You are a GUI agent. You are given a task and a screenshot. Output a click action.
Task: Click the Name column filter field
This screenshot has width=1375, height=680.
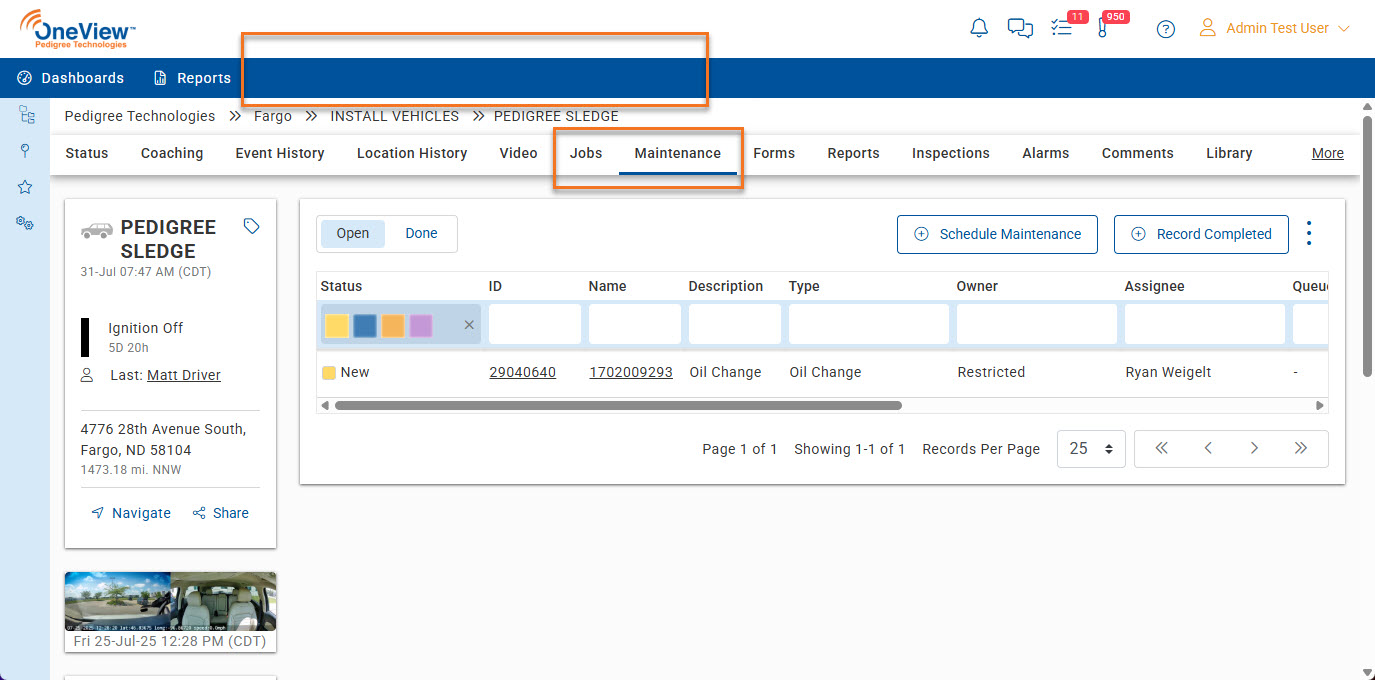click(x=635, y=324)
